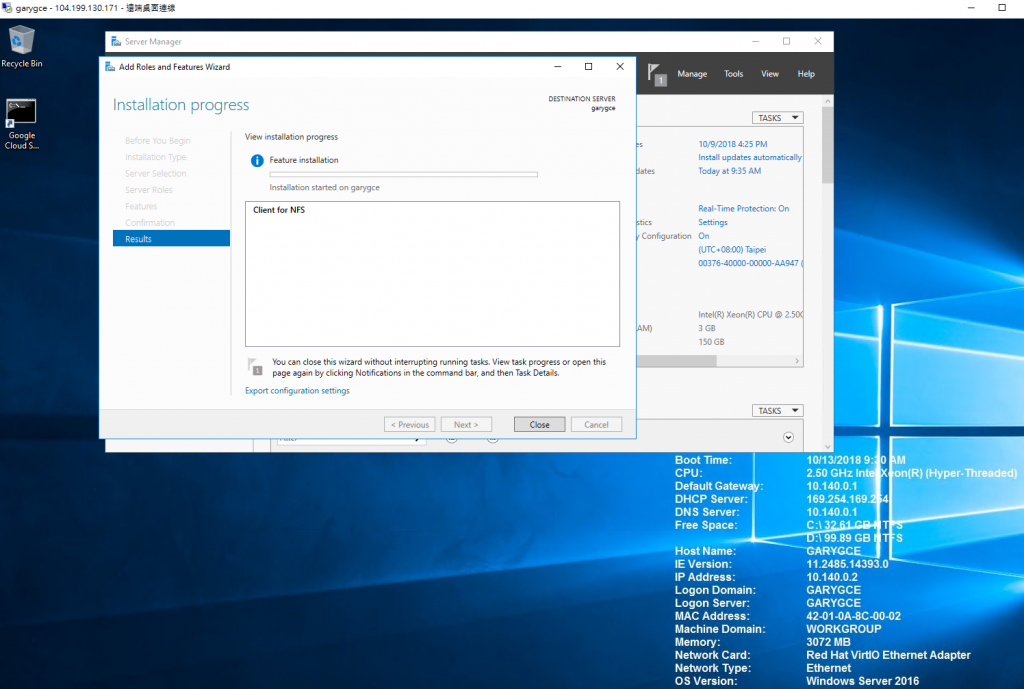The width and height of the screenshot is (1024, 689).
Task: Click the Intel(R) Xeon(R) CPU processor text
Action: 750,314
